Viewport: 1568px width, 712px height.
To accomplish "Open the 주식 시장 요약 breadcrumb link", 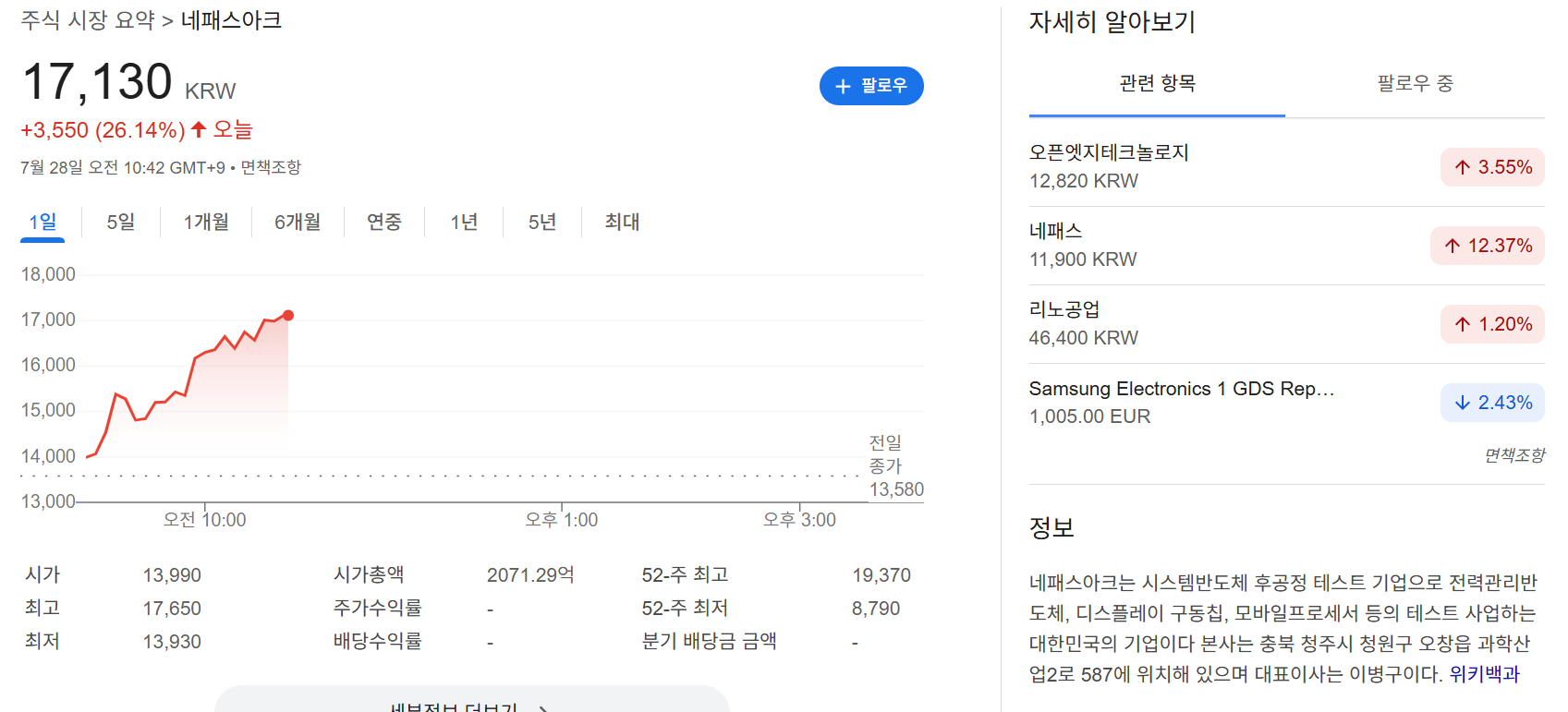I will 88,20.
